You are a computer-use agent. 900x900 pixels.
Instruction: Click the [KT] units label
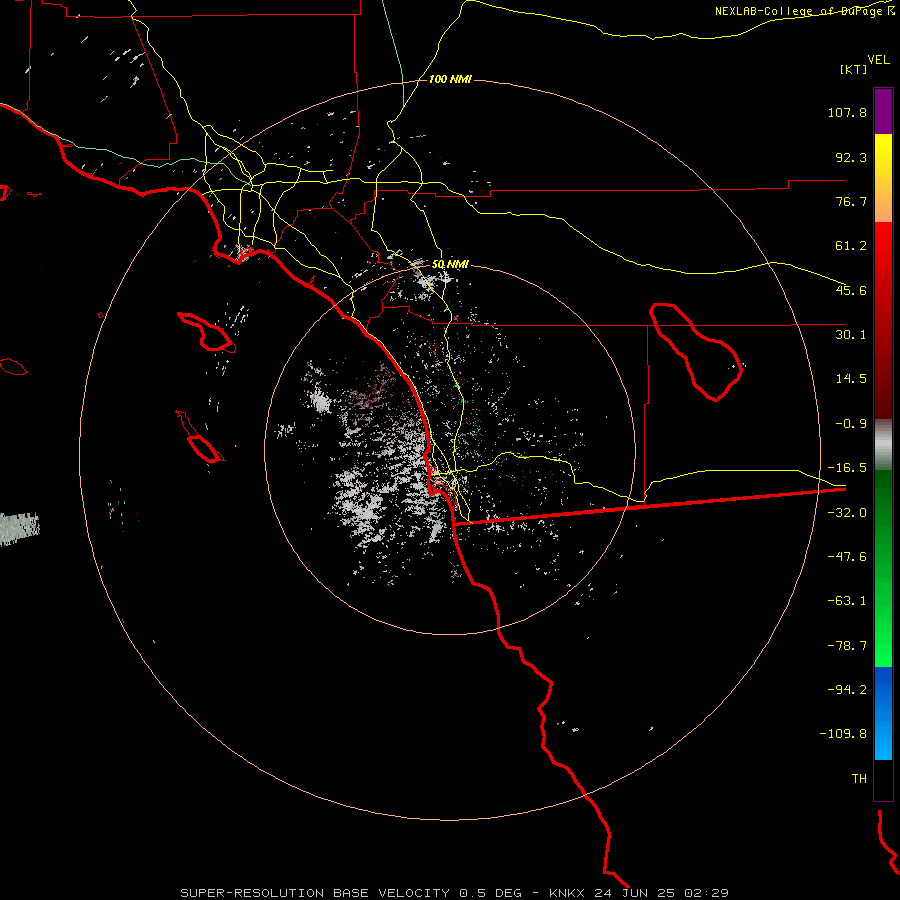coord(853,69)
